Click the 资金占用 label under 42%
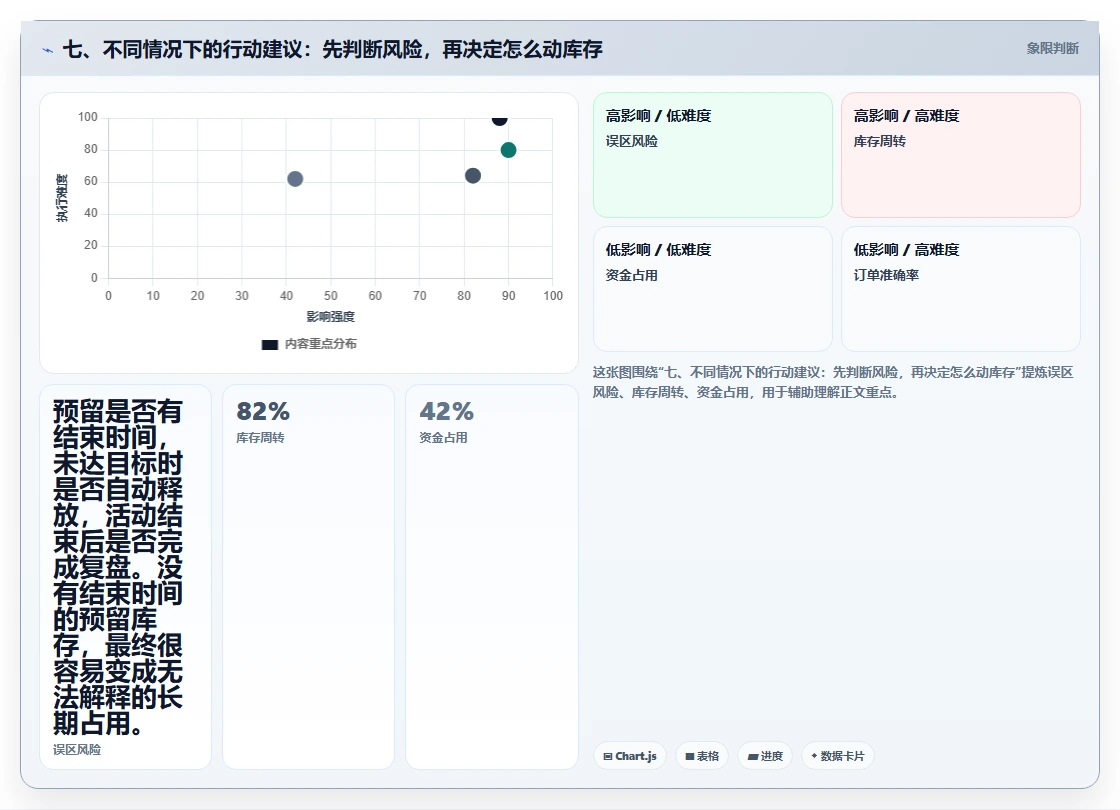The height and width of the screenshot is (810, 1120). 443,438
